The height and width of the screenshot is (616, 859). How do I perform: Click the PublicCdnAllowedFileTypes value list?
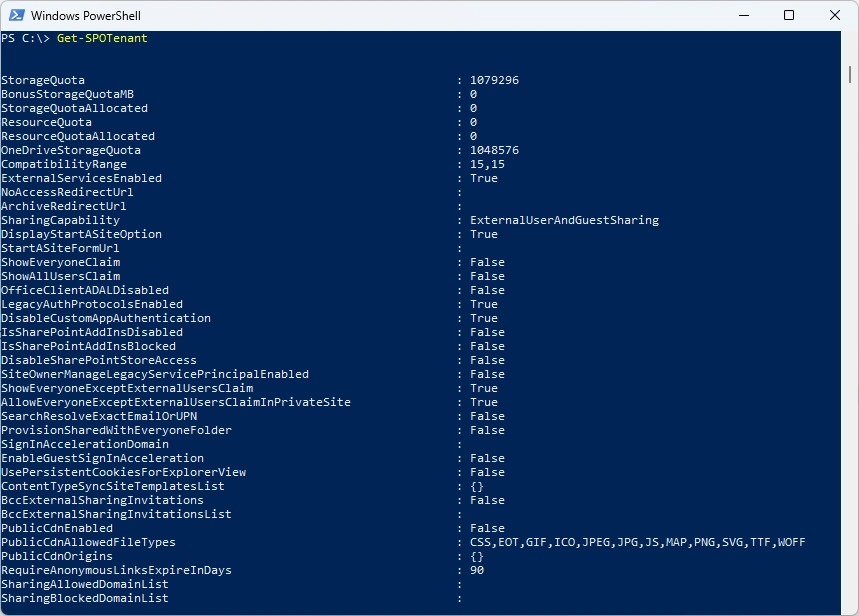637,542
